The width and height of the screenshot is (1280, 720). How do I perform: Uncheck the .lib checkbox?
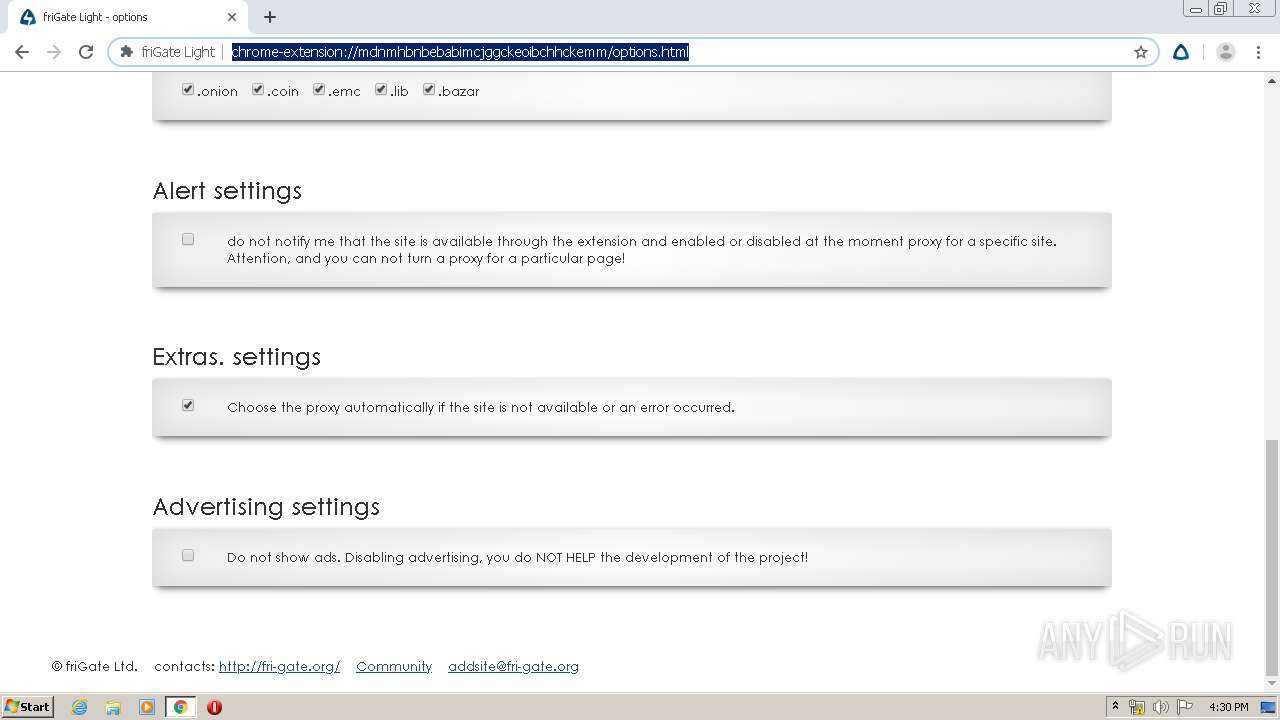click(x=381, y=89)
